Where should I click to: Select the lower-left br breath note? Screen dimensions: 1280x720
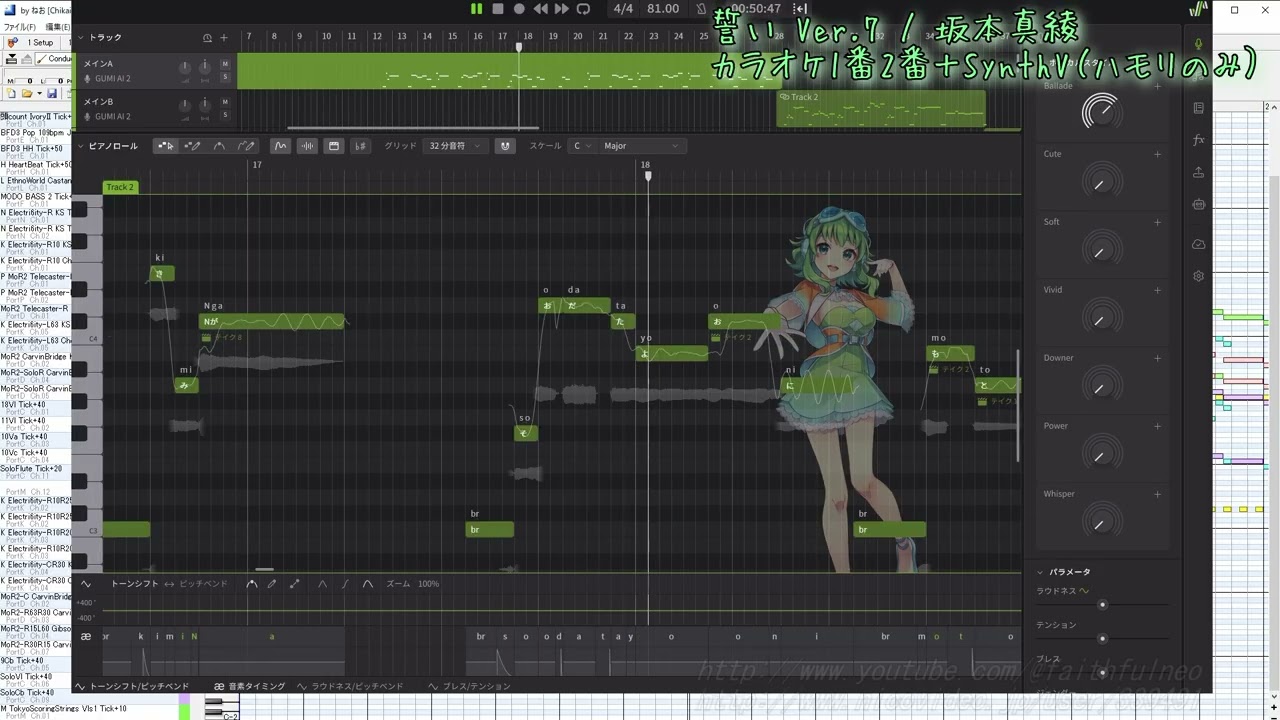[490, 529]
